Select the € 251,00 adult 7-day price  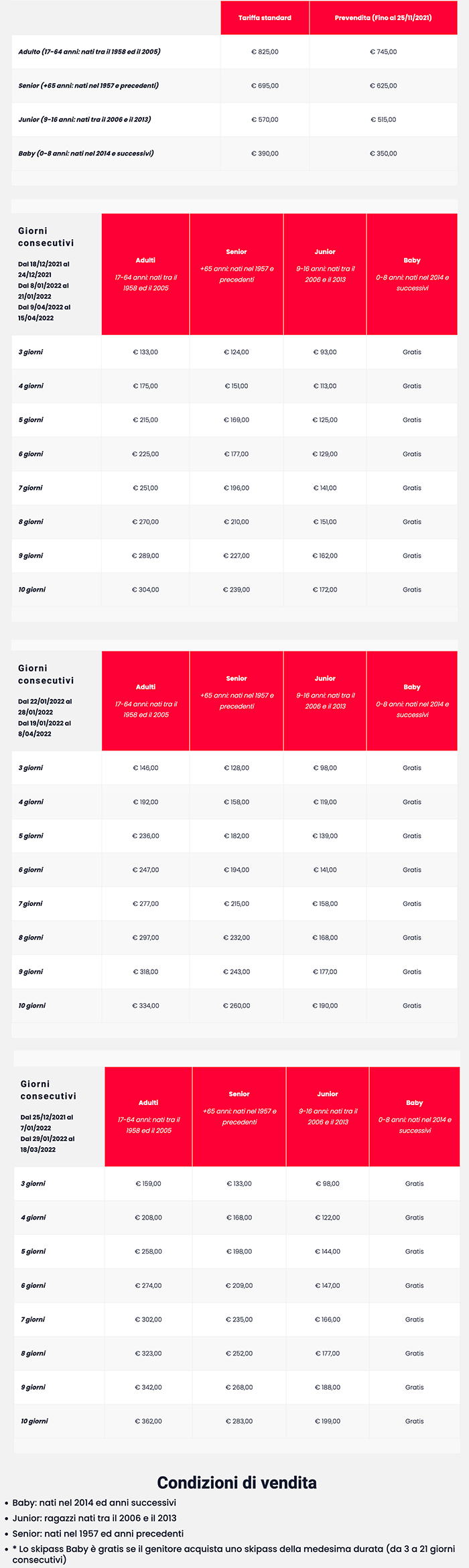click(145, 488)
